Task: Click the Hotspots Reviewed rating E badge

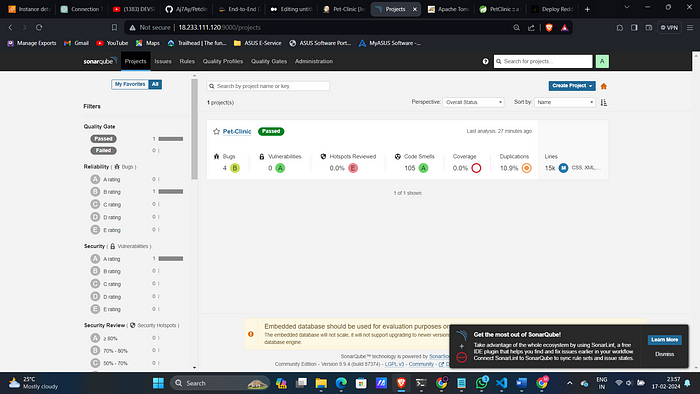Action: 353,168
